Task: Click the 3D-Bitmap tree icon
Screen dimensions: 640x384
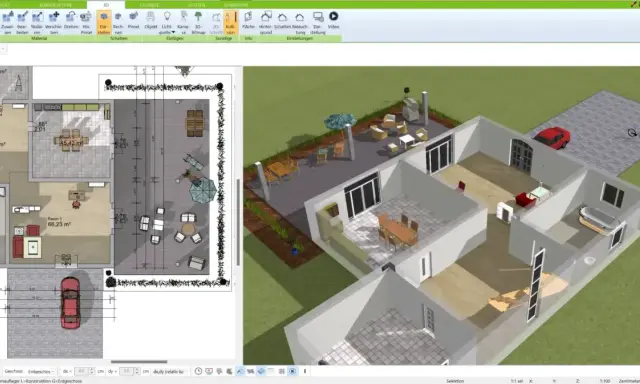Action: click(198, 17)
